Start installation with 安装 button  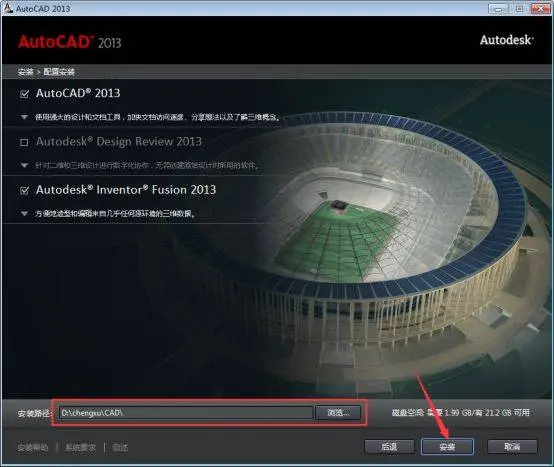pos(447,447)
